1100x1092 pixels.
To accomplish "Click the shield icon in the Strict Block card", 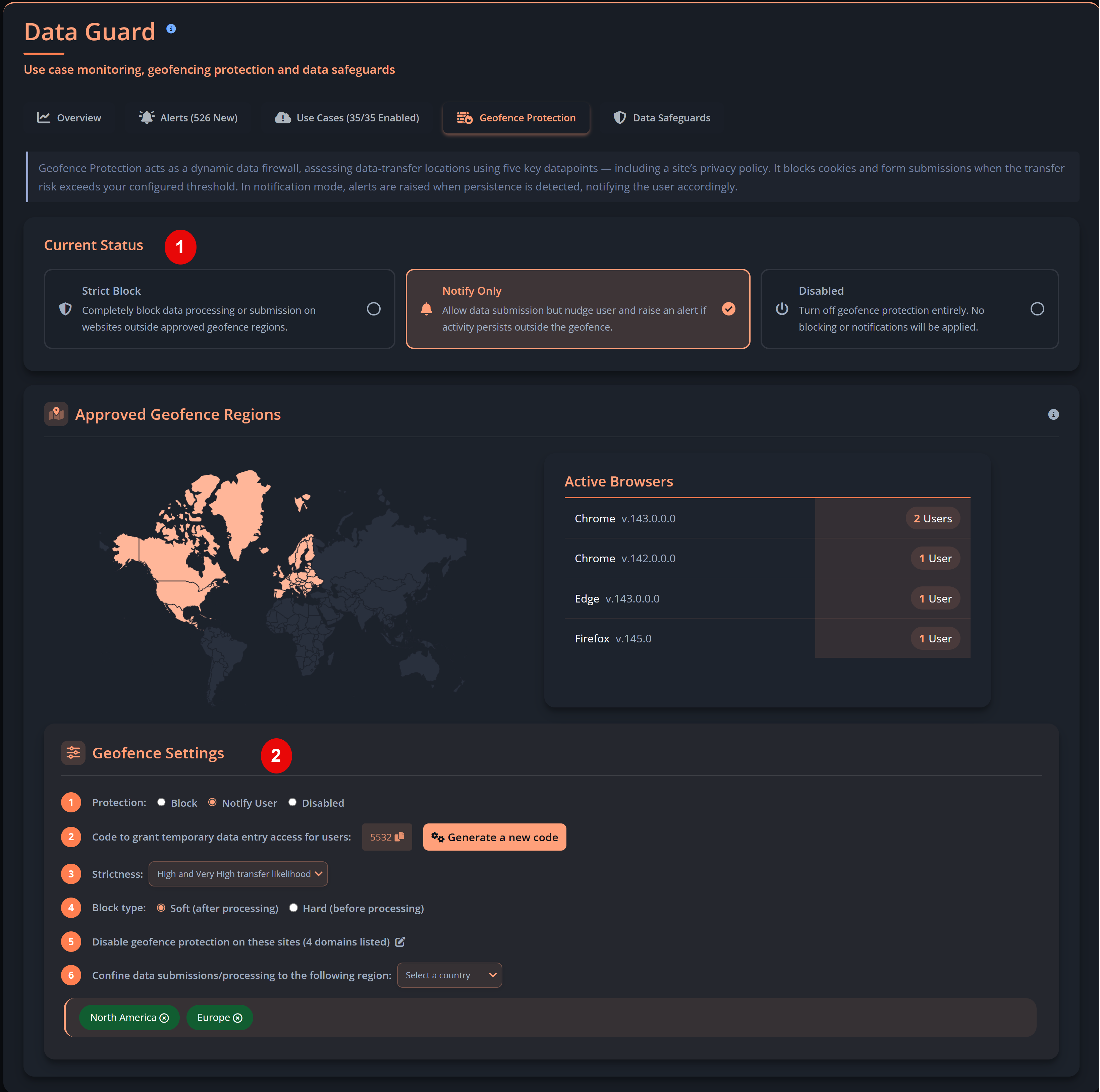I will point(65,309).
